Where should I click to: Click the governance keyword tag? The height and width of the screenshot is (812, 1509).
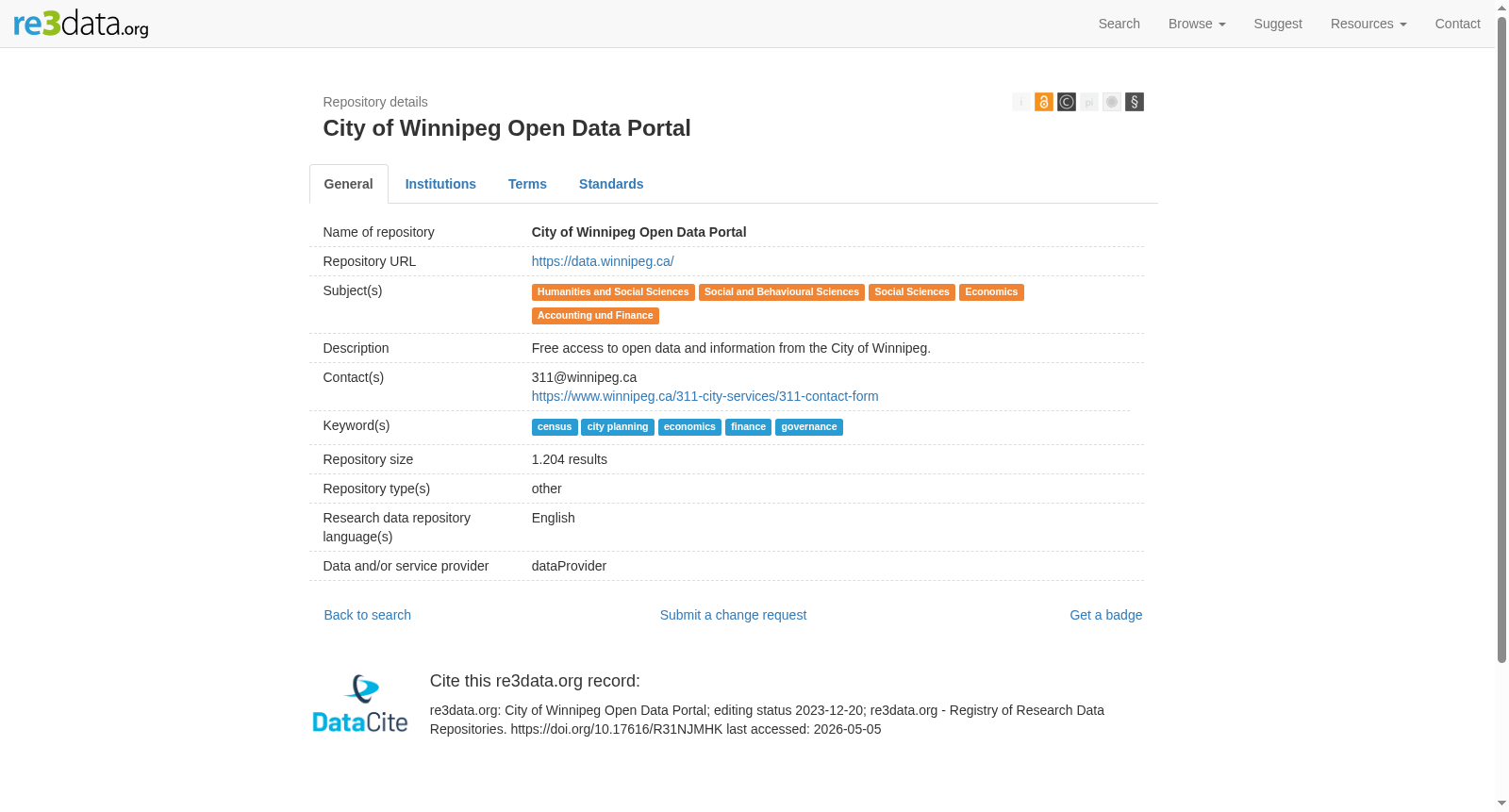coord(809,427)
